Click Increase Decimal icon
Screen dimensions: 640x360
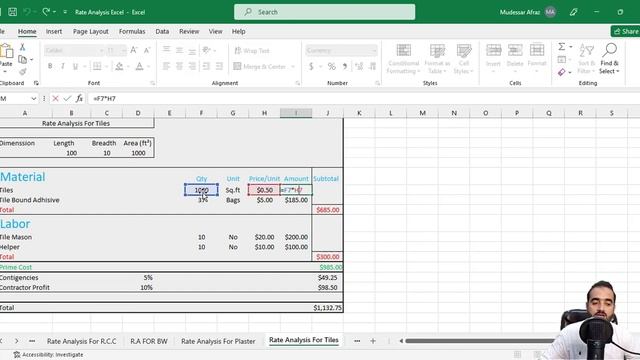point(359,66)
